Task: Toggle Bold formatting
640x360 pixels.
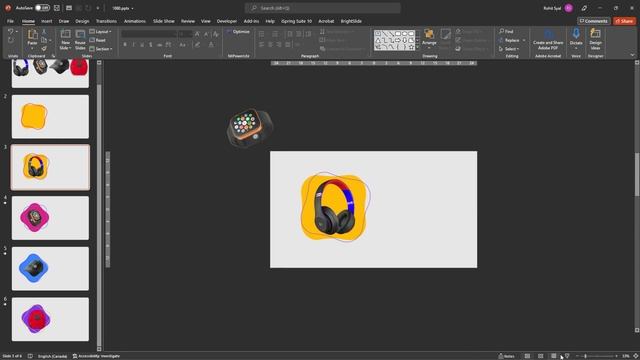Action: tap(125, 44)
